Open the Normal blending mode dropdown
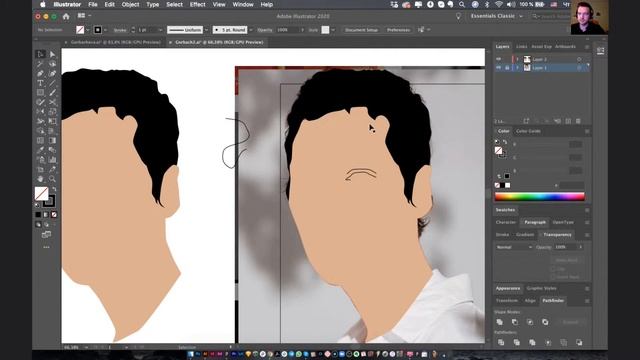This screenshot has height=360, width=640. click(x=514, y=247)
